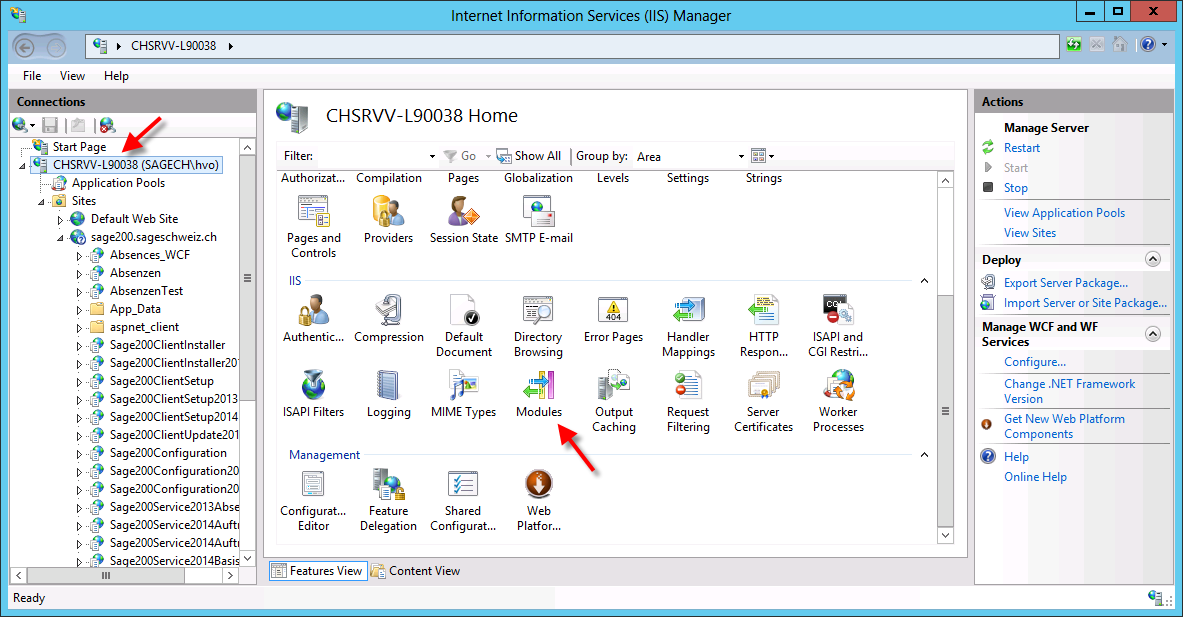Click View Application Pools link
The height and width of the screenshot is (617, 1183).
pos(1064,213)
